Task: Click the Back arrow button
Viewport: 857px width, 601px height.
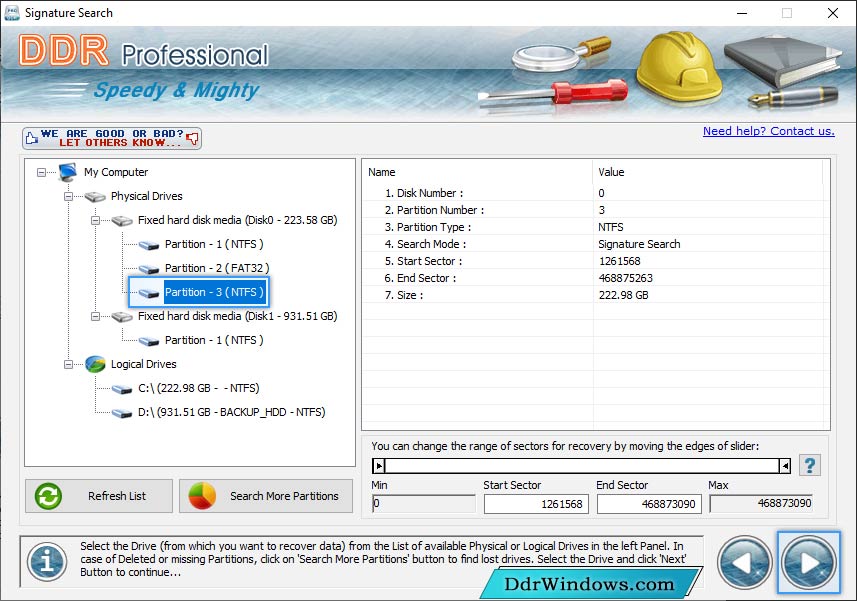Action: click(744, 562)
